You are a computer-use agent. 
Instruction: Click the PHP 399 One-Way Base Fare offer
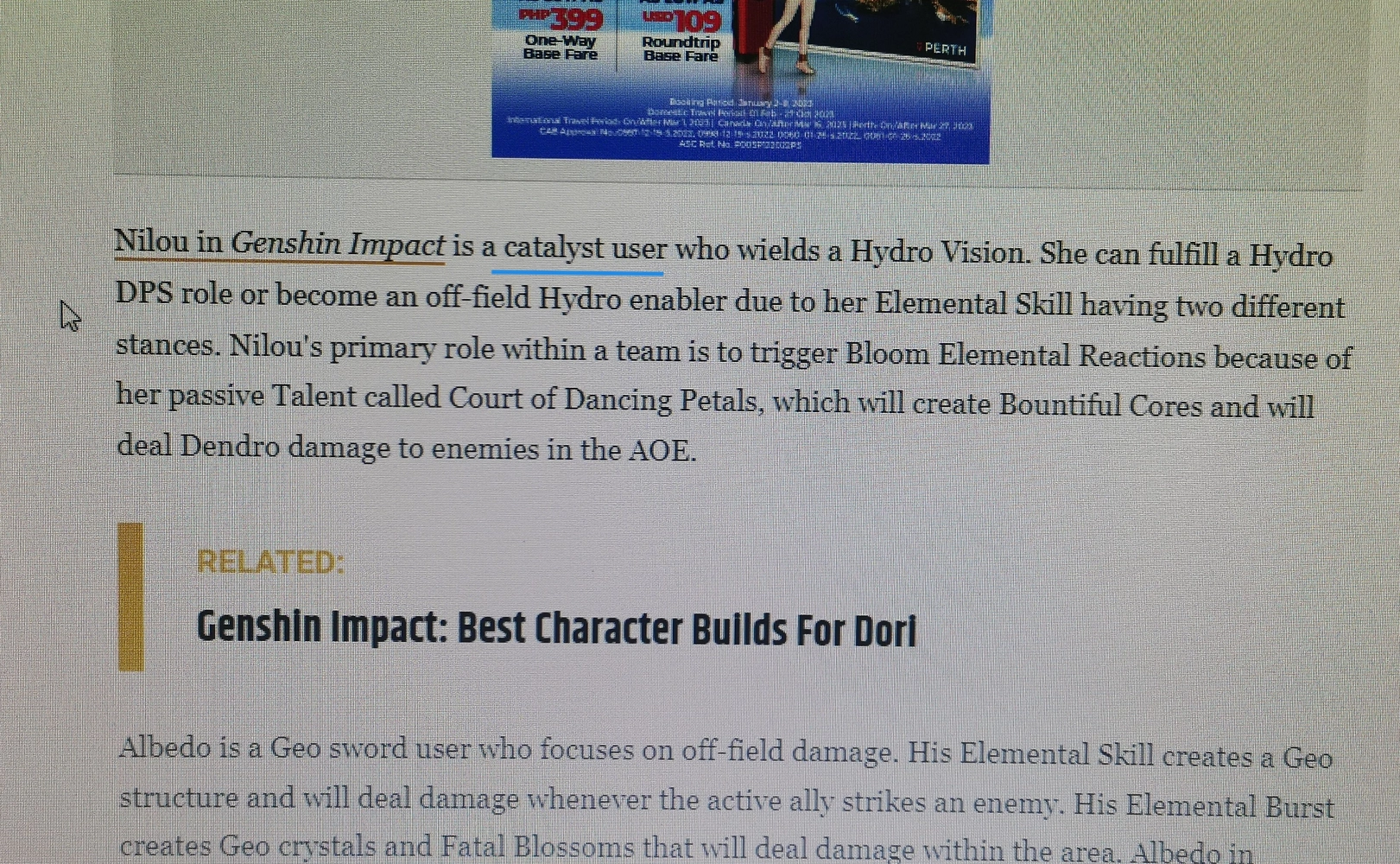[561, 30]
